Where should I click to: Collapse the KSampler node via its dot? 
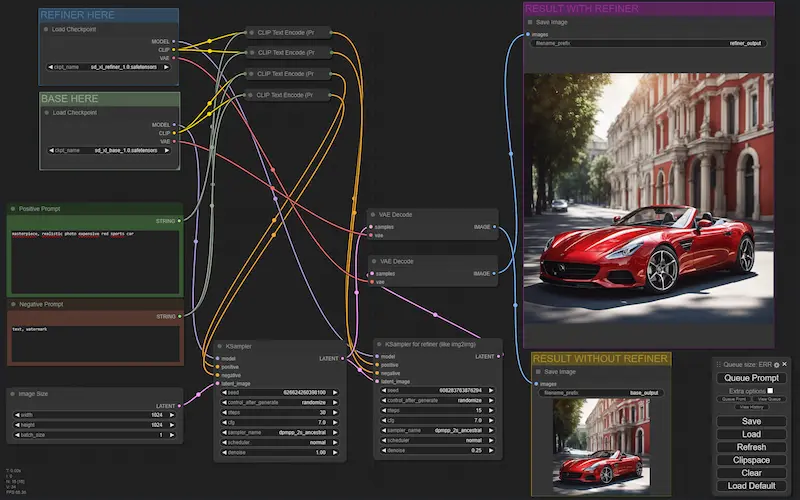(x=218, y=346)
